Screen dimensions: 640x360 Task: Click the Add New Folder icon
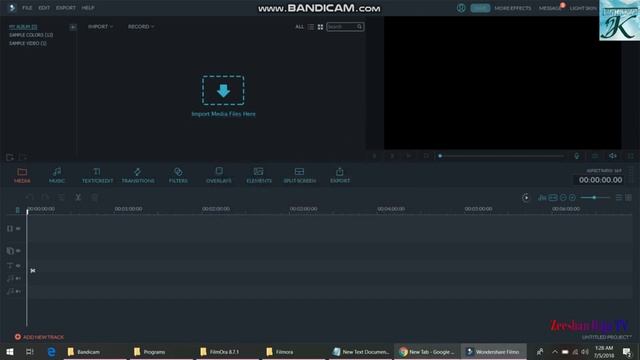tap(10, 157)
